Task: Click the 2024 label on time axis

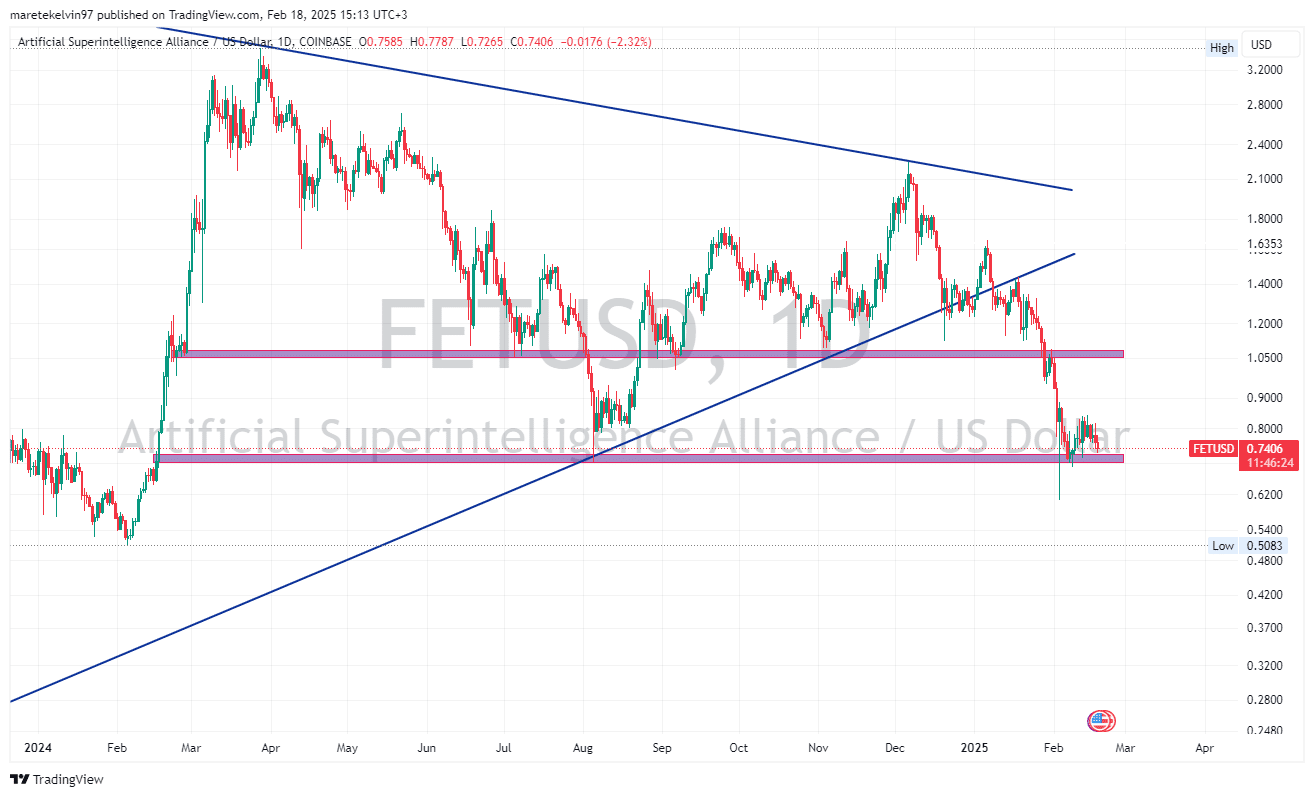Action: click(38, 748)
